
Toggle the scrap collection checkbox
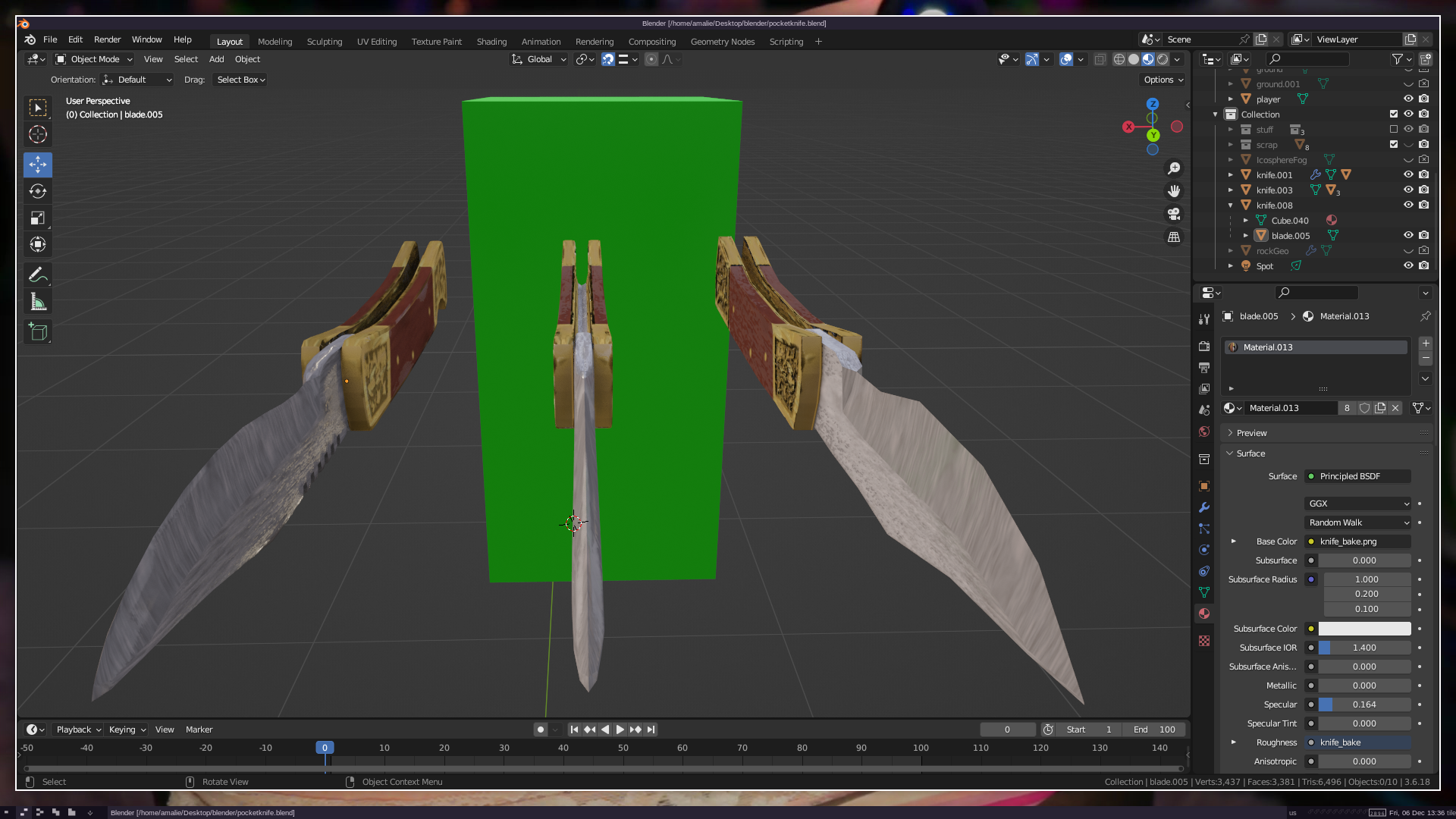point(1394,144)
